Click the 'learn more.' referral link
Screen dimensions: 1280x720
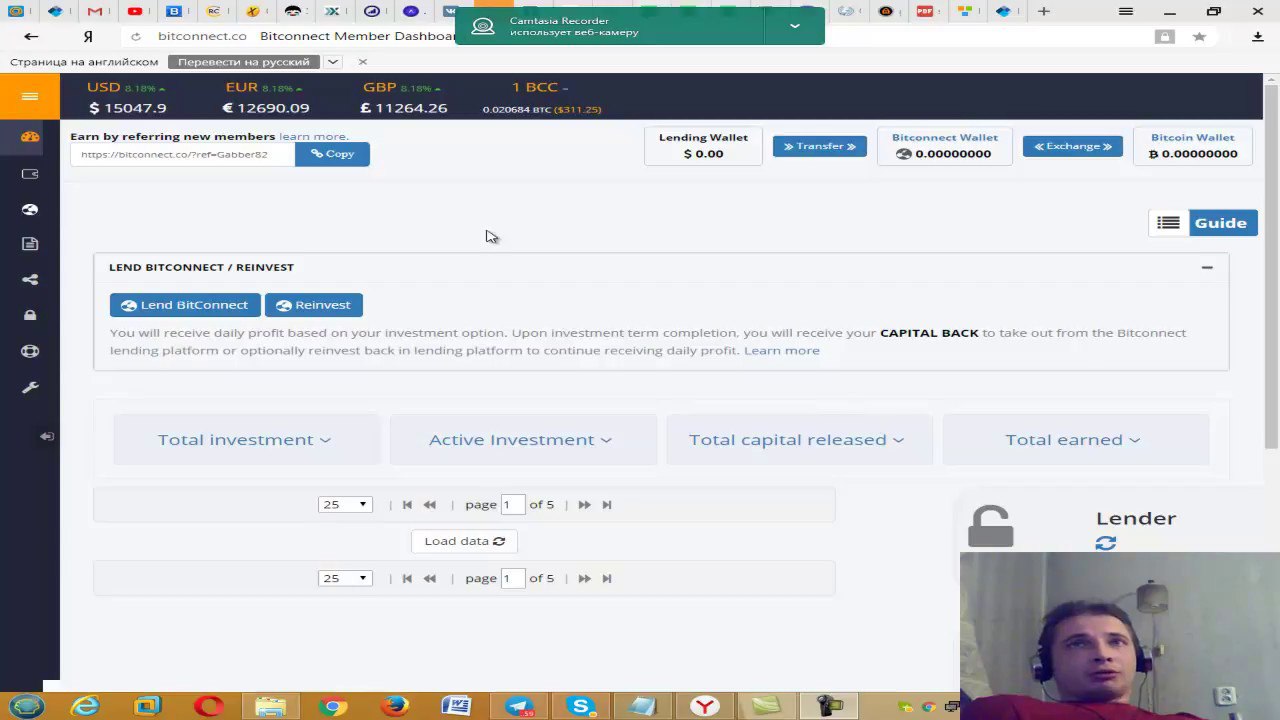(314, 136)
